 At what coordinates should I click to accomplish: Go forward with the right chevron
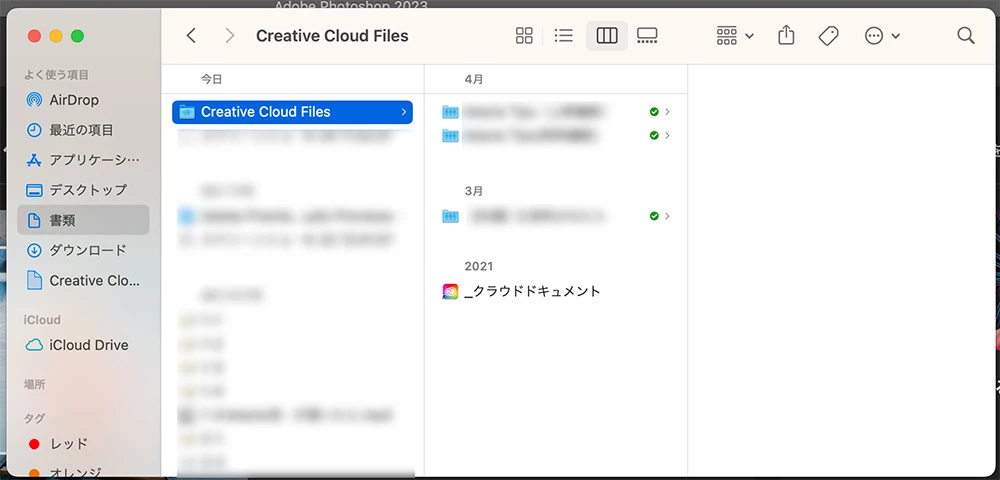(x=230, y=36)
